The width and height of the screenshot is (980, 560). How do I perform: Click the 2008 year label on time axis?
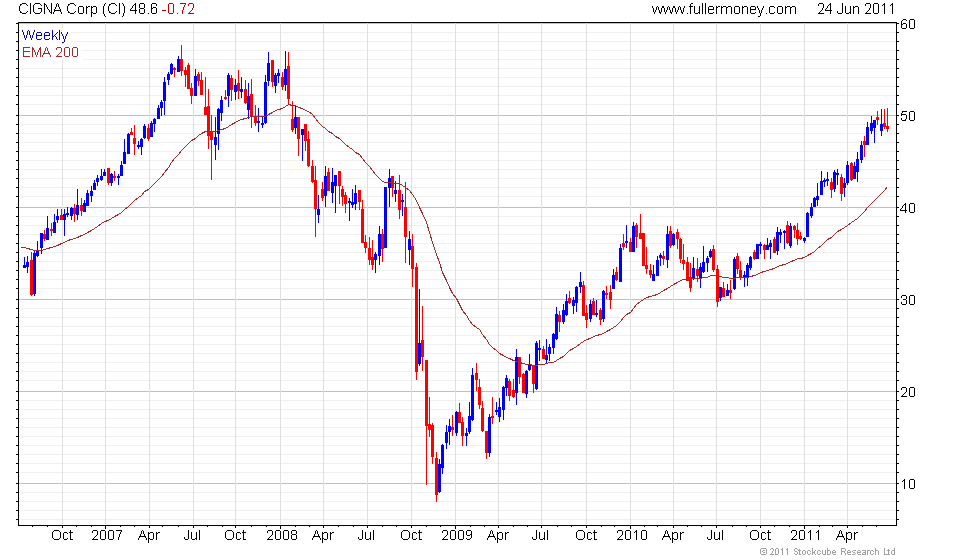282,536
